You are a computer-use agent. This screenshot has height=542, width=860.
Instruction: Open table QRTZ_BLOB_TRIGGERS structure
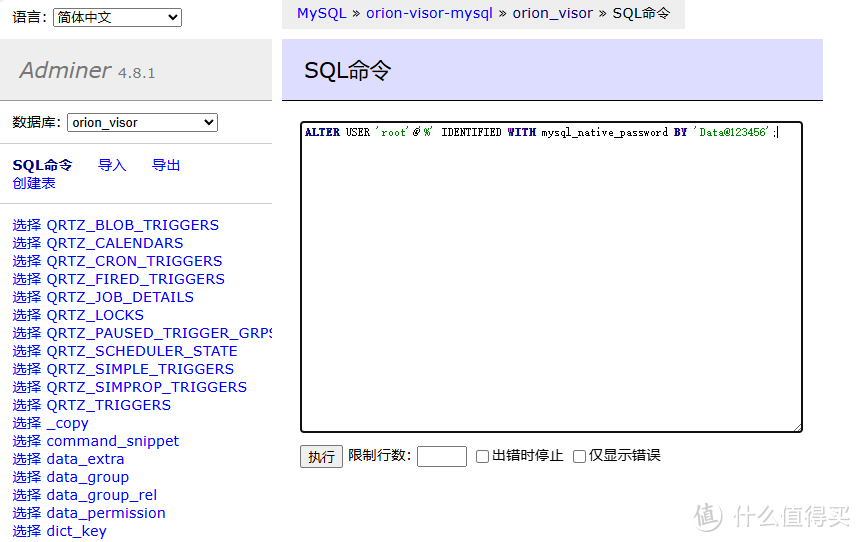click(x=133, y=225)
